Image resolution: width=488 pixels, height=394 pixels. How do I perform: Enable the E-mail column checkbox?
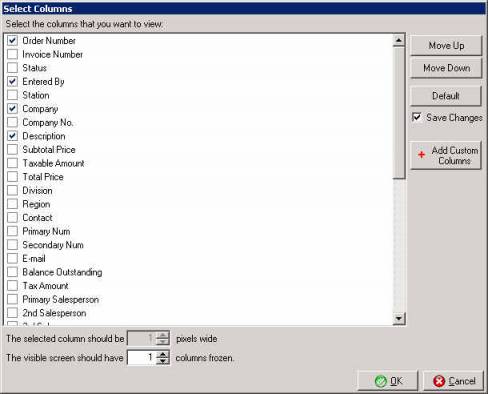12,258
